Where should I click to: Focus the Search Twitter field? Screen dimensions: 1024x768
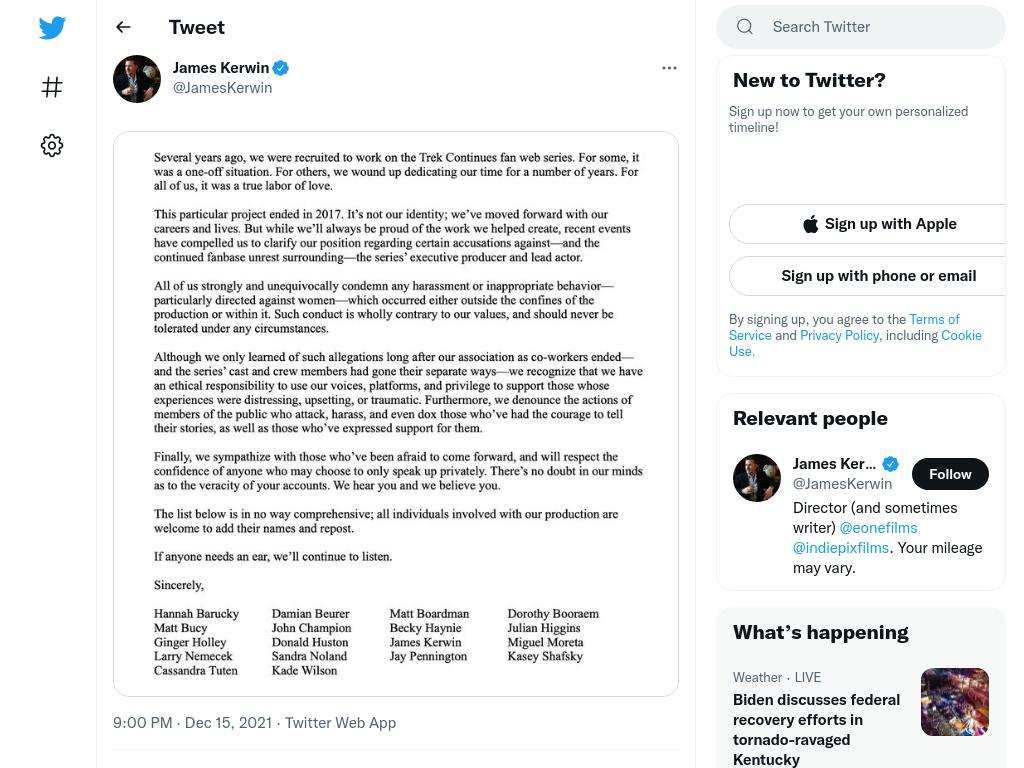point(861,27)
